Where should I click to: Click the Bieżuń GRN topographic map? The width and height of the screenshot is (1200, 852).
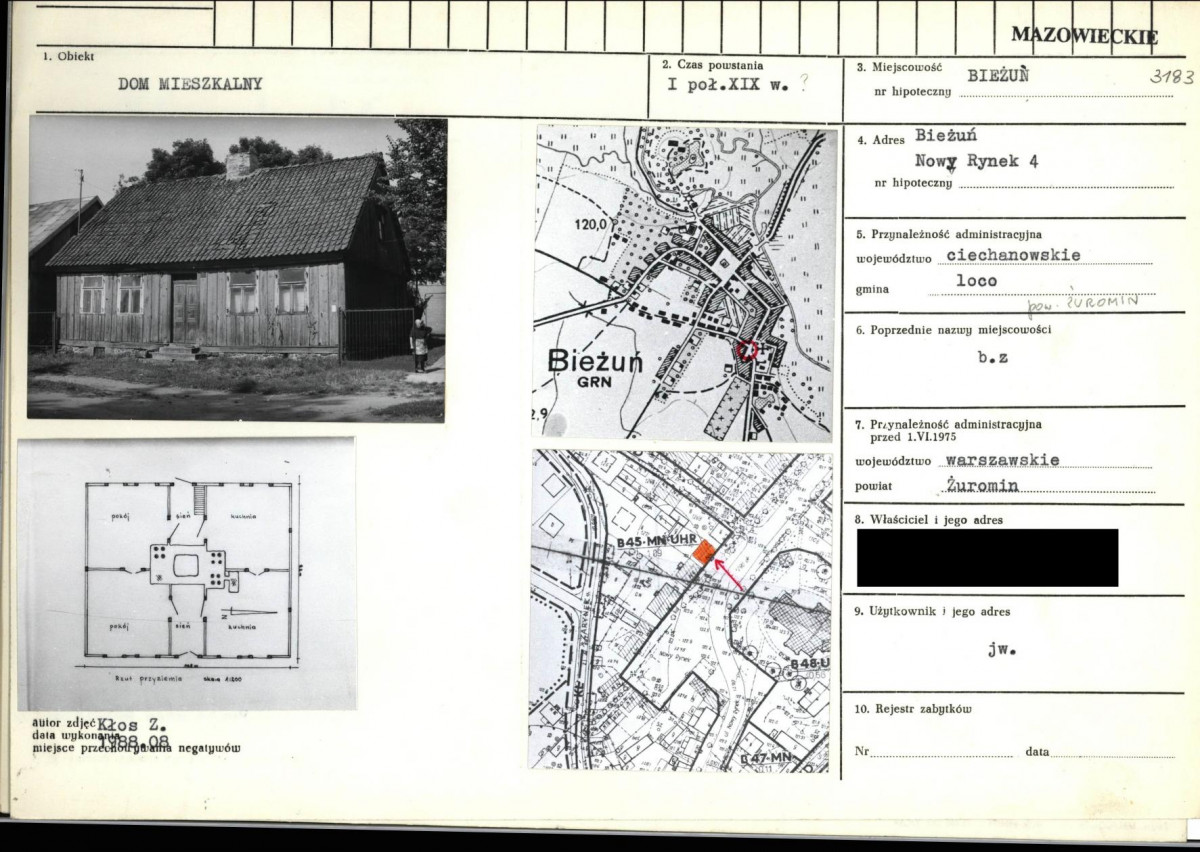(x=683, y=283)
